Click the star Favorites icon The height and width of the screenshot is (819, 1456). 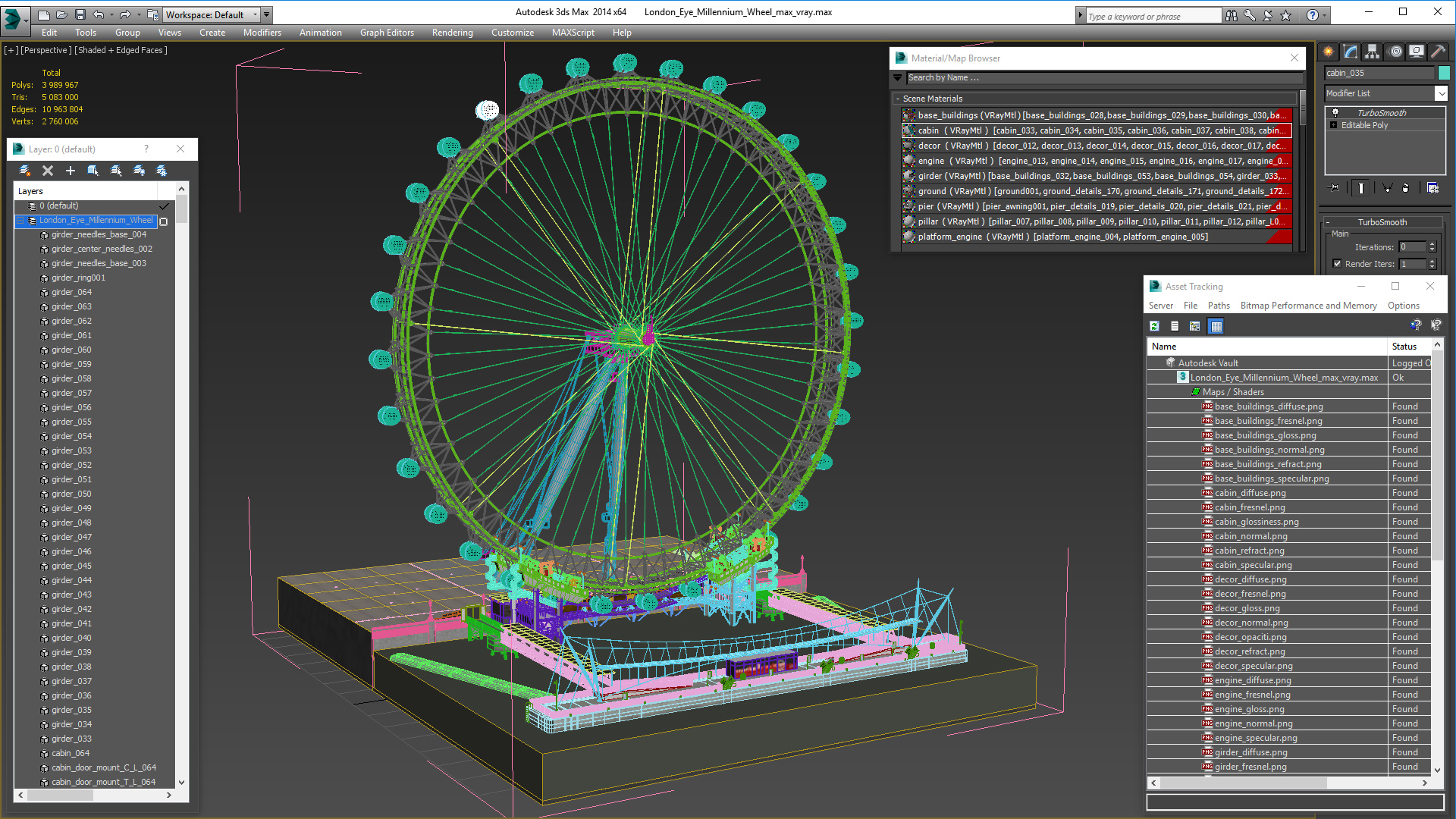(1286, 15)
